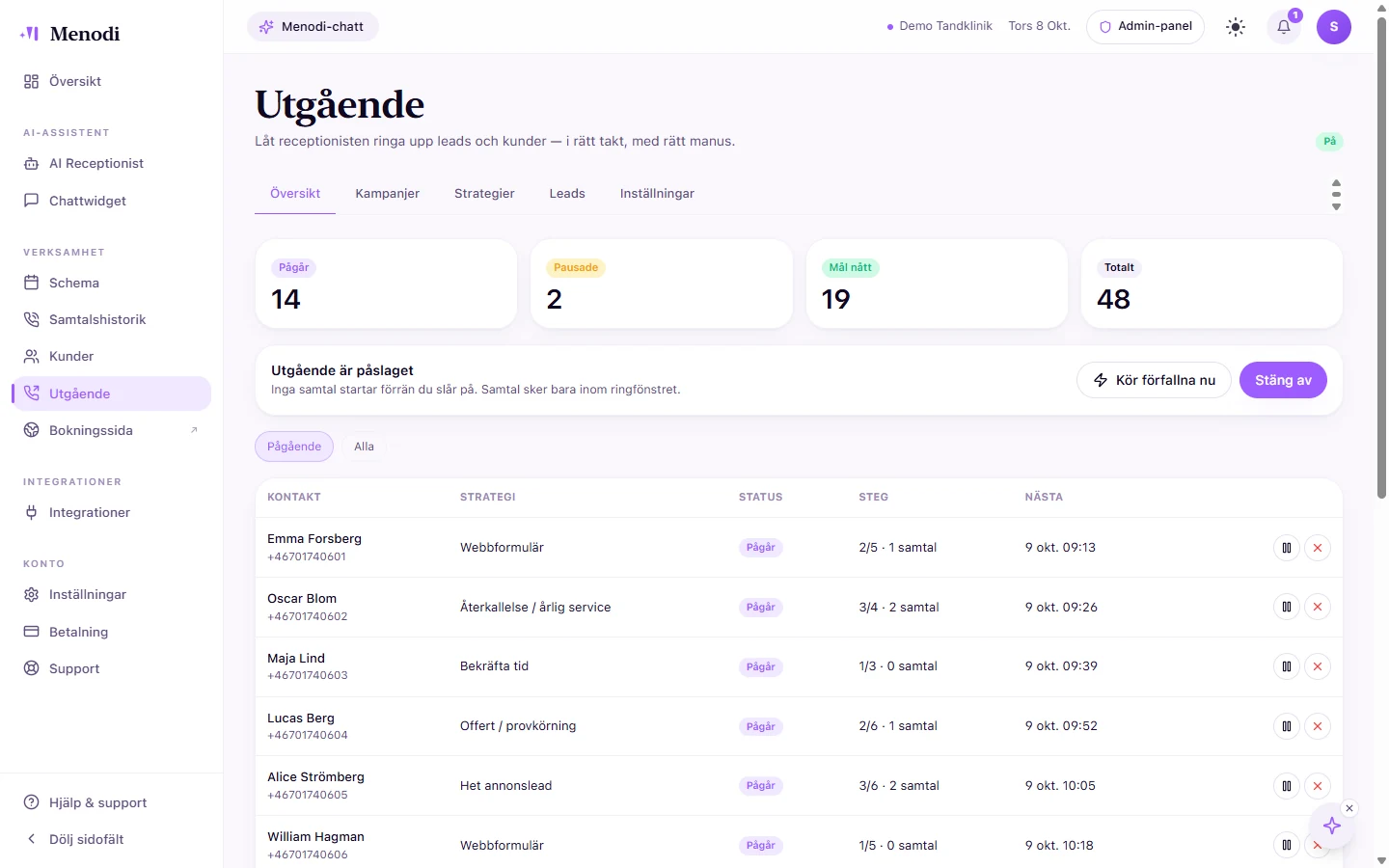Pause Oscar Blom's sequence

[1287, 608]
